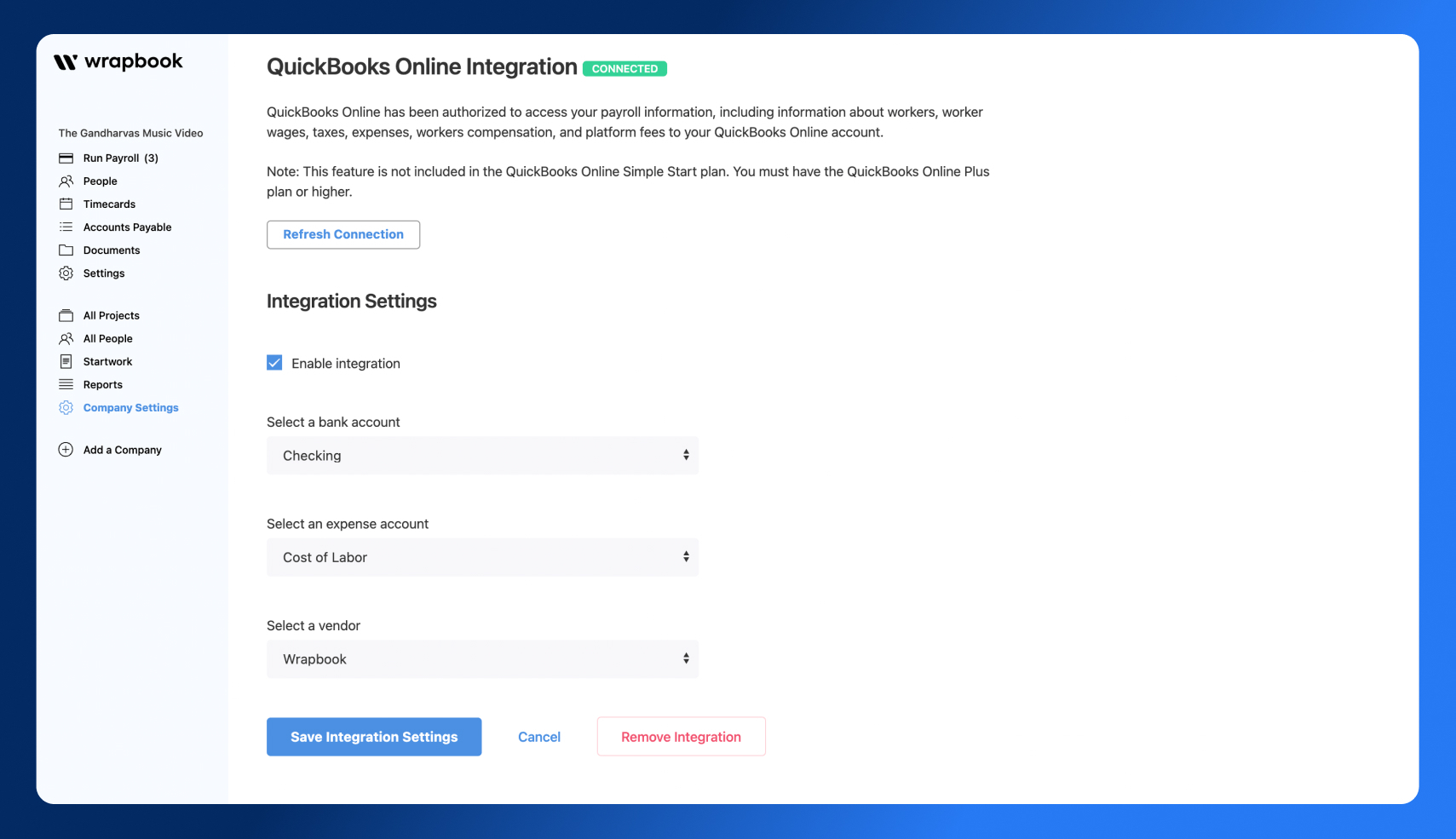Remove the QuickBooks integration
The height and width of the screenshot is (839, 1456).
pyautogui.click(x=680, y=736)
